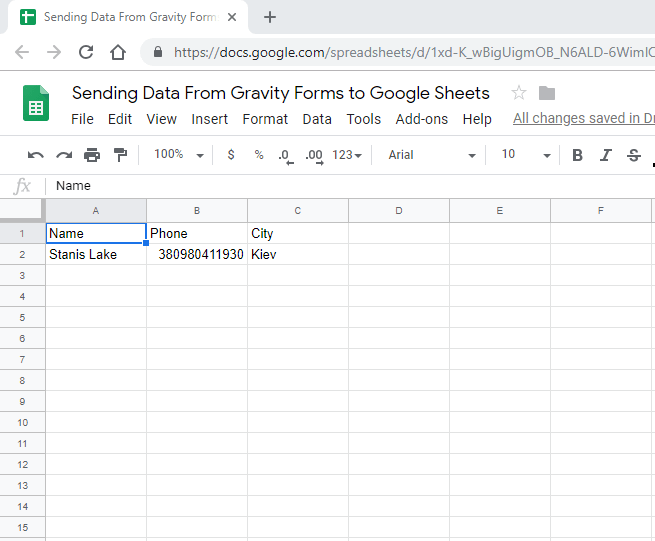The height and width of the screenshot is (541, 655).
Task: Select column B header
Action: pos(197,211)
